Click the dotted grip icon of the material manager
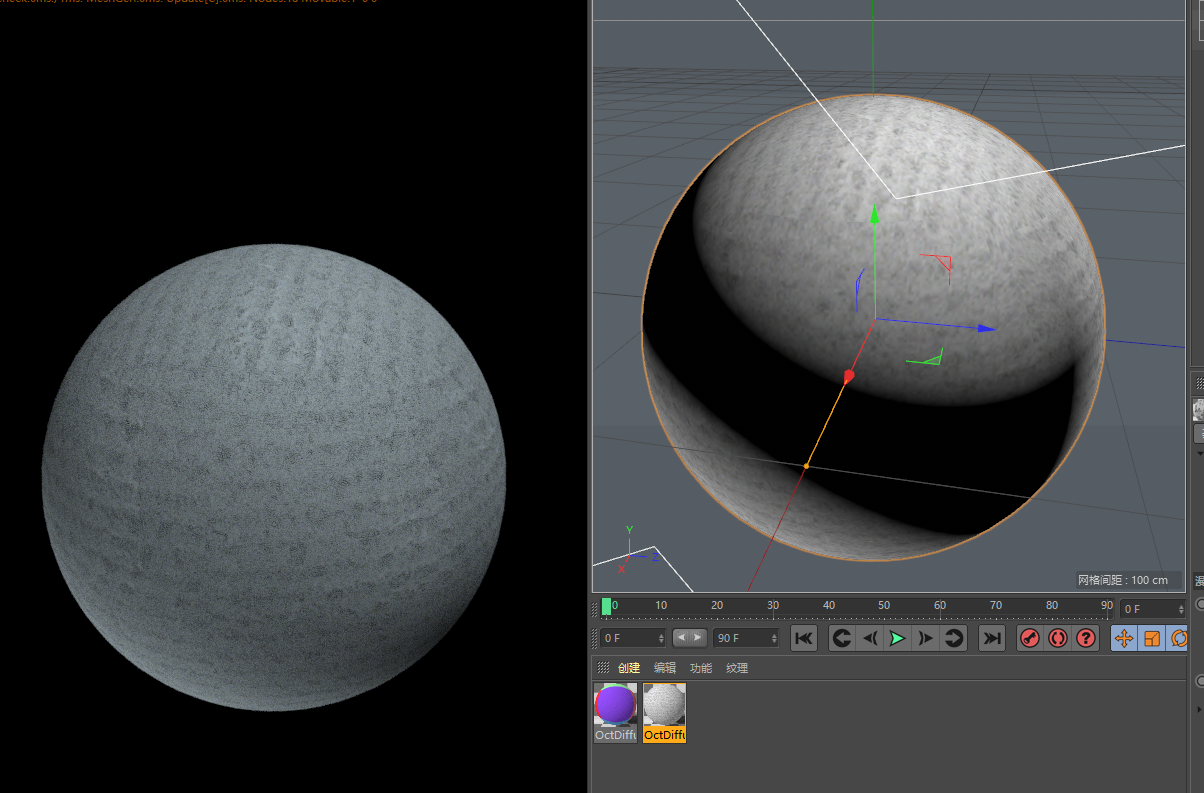1204x793 pixels. [603, 668]
